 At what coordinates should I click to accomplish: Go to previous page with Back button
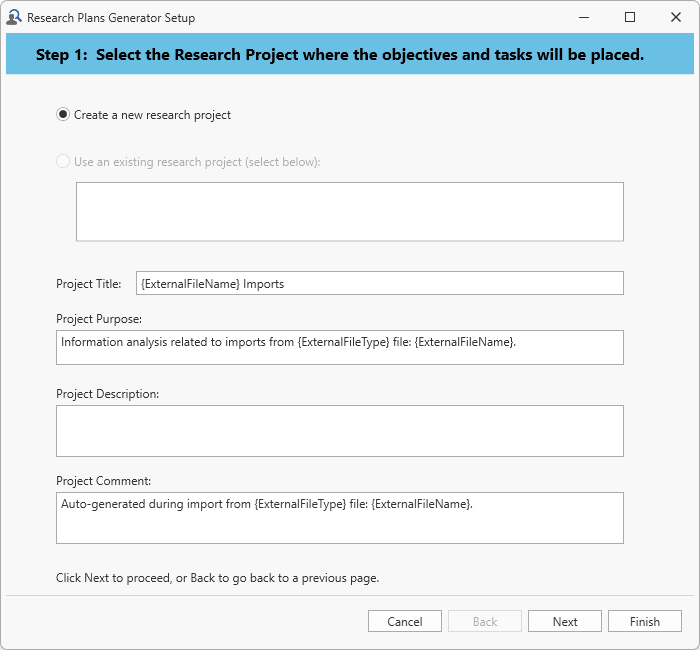(x=485, y=621)
